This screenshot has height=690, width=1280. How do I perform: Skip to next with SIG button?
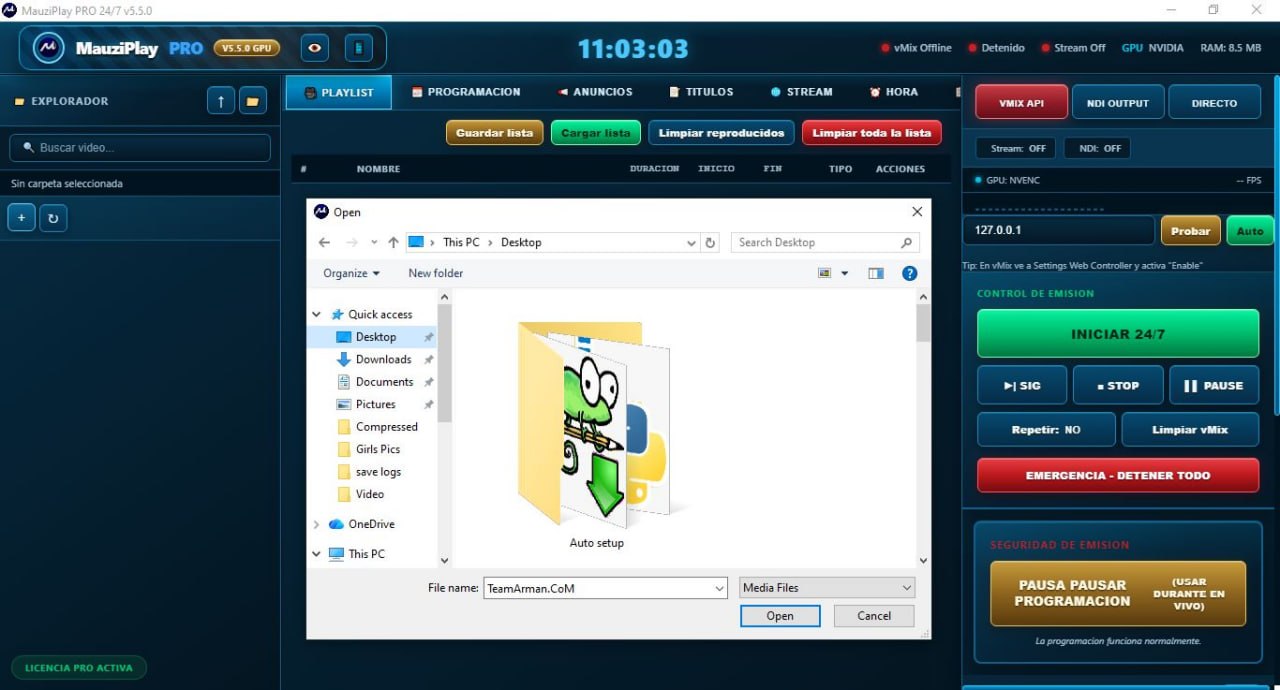coord(1022,385)
